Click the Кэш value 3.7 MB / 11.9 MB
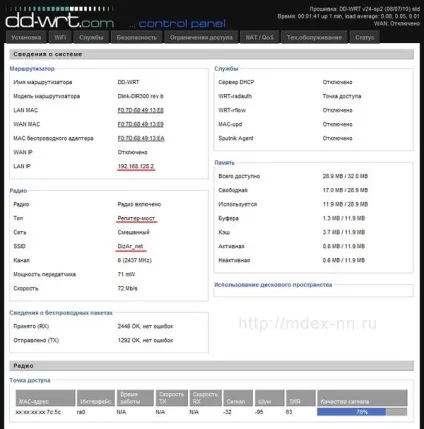The height and width of the screenshot is (429, 424). tap(344, 232)
